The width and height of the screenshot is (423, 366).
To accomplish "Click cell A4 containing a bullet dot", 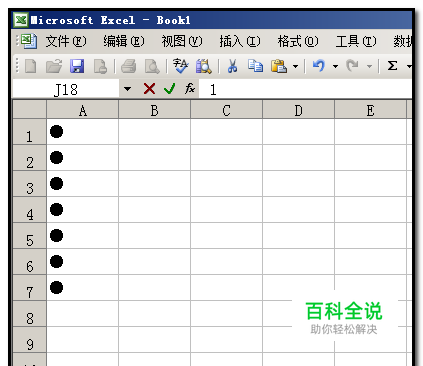I will (83, 210).
